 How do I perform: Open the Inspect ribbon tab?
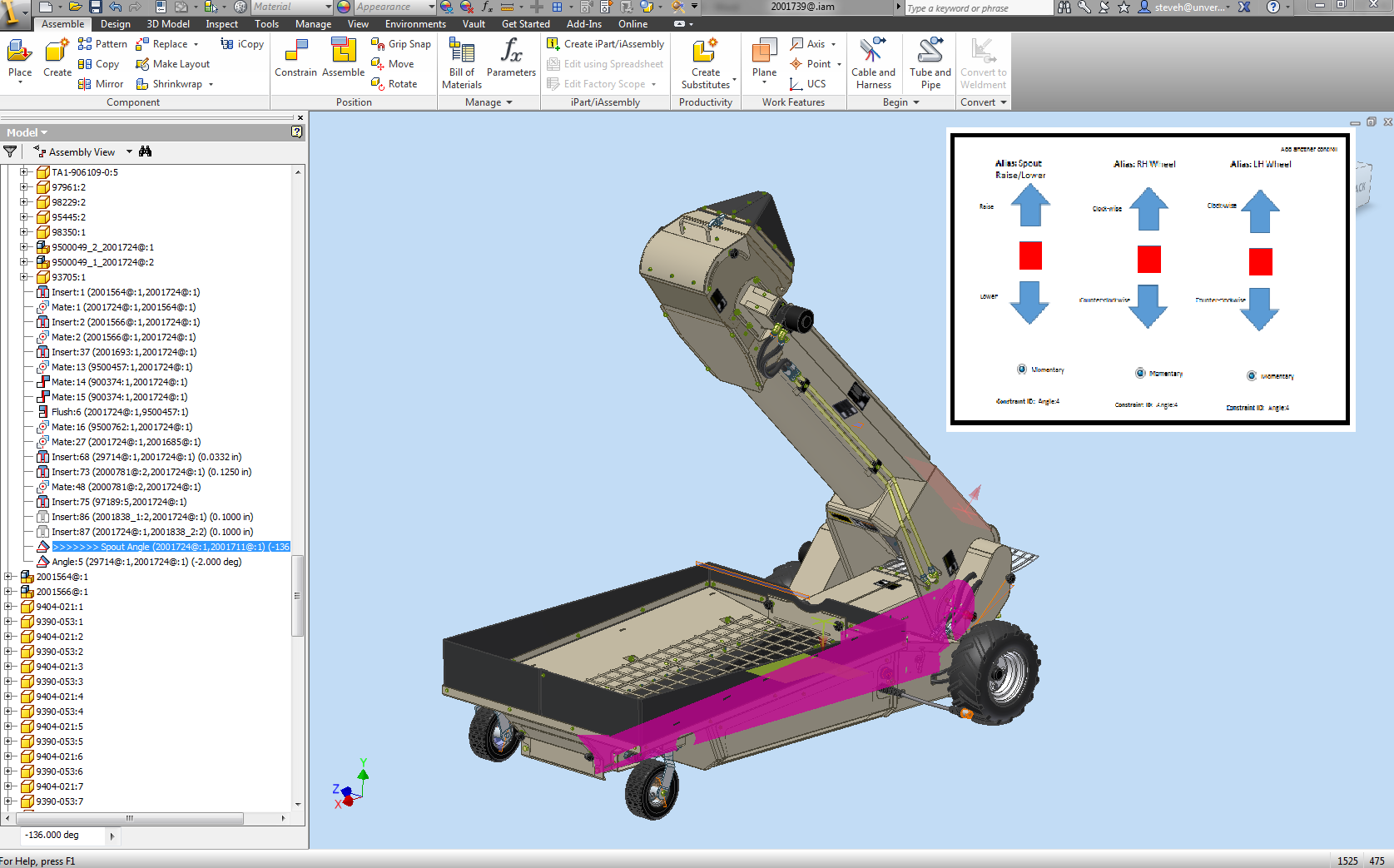click(x=221, y=24)
